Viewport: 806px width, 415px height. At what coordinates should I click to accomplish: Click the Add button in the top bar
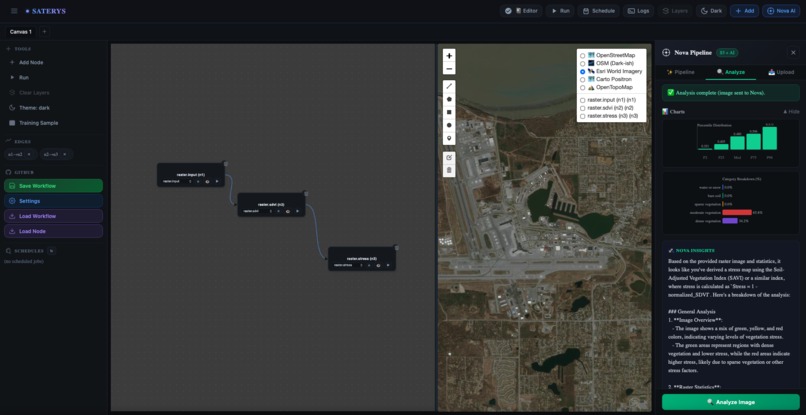[x=744, y=11]
